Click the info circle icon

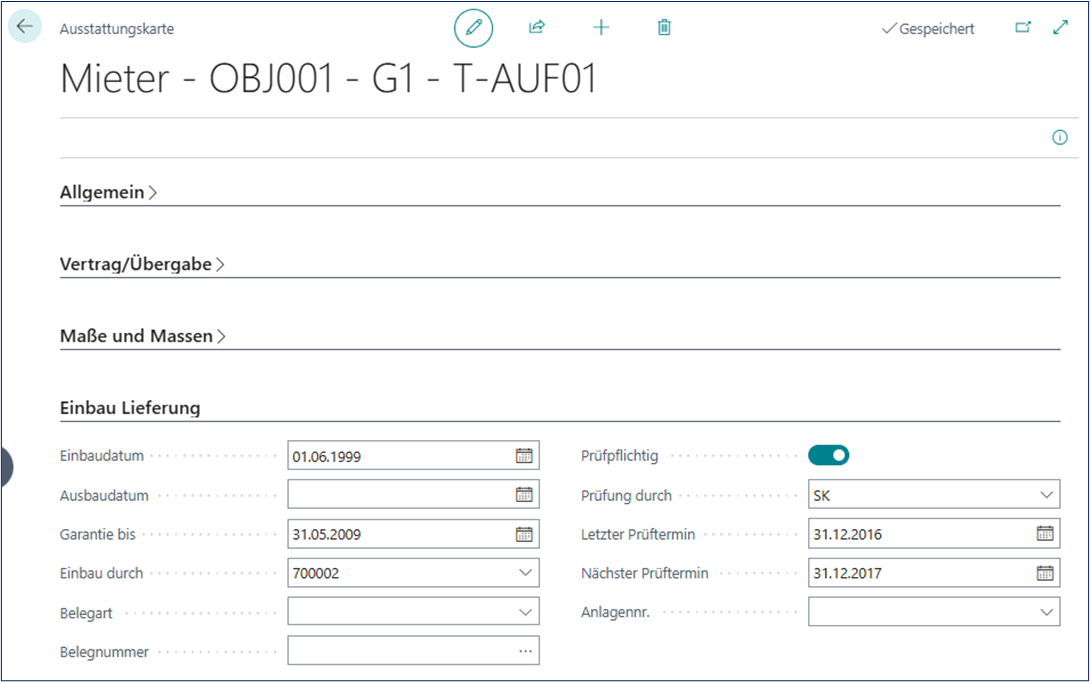tap(1060, 138)
